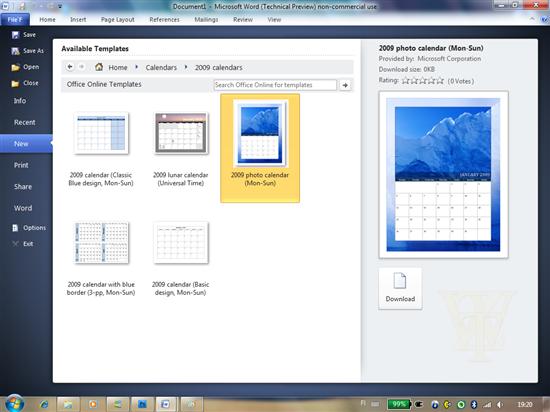Minimize the ribbon with the caret icon
The width and height of the screenshot is (550, 412).
[532, 19]
